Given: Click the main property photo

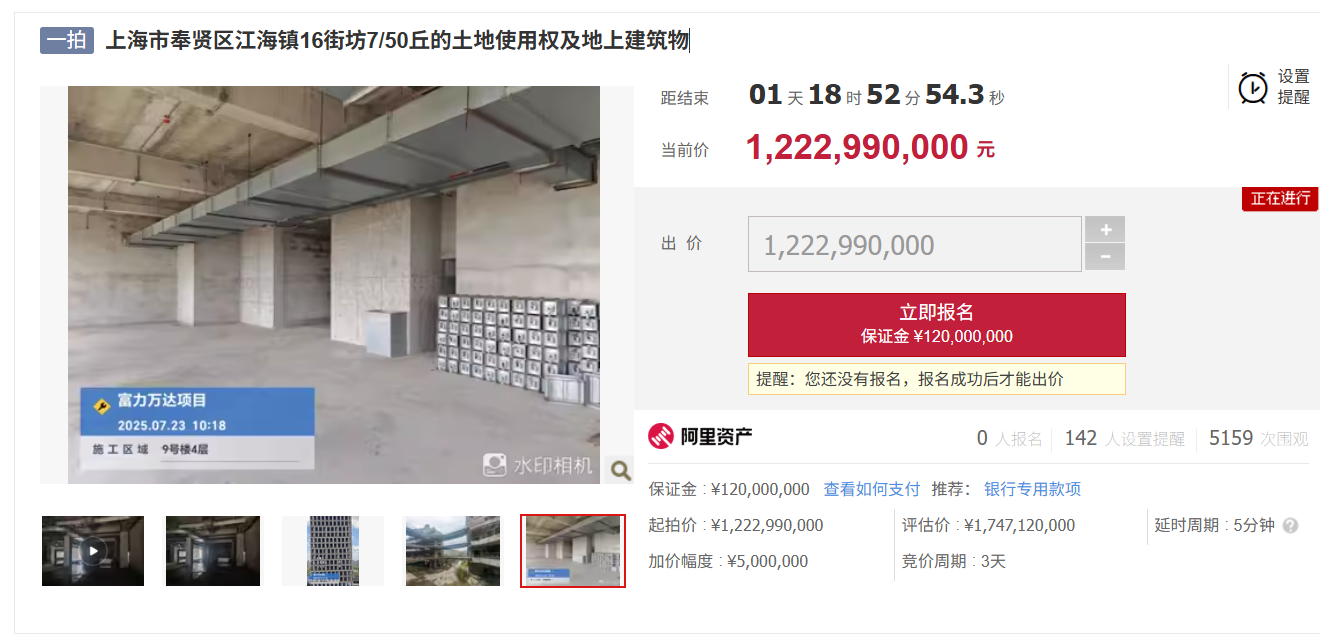Looking at the screenshot, I should [334, 285].
